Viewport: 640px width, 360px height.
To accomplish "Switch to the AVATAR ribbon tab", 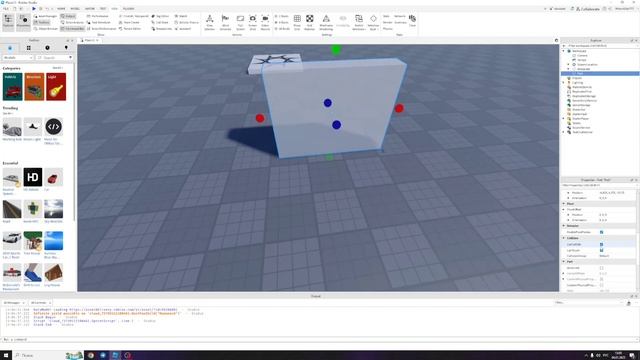I will pos(90,9).
